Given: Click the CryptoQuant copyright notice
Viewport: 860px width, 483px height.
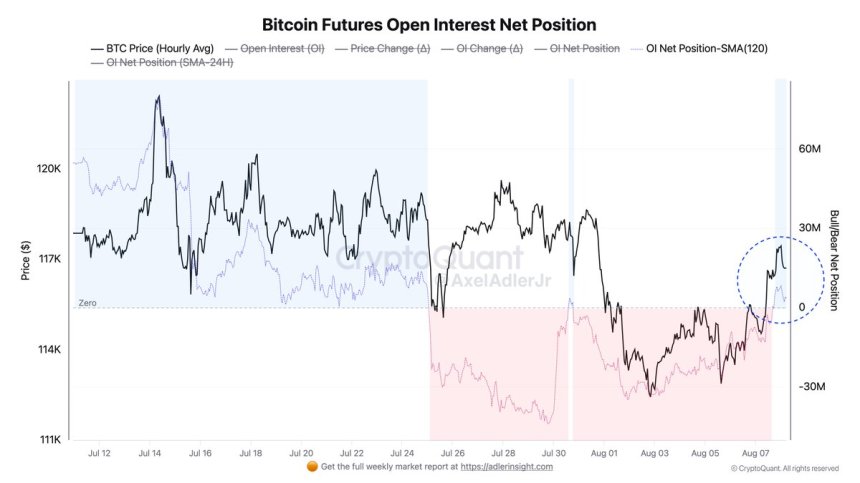Looking at the screenshot, I should click(x=784, y=467).
